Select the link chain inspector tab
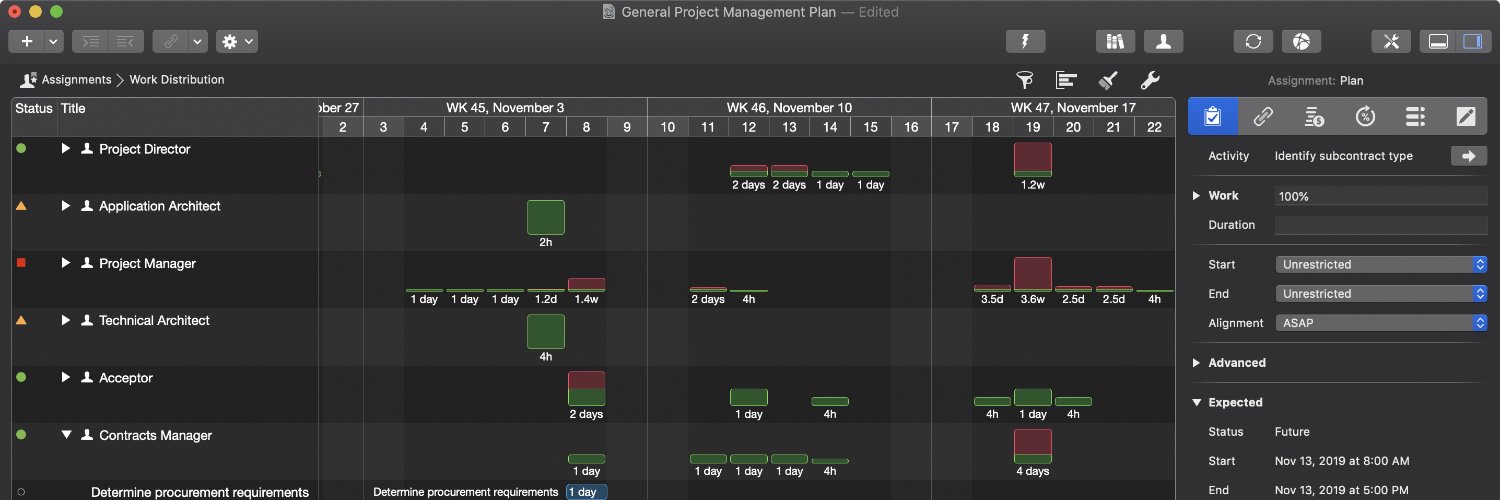The image size is (1500, 500). (x=1263, y=117)
